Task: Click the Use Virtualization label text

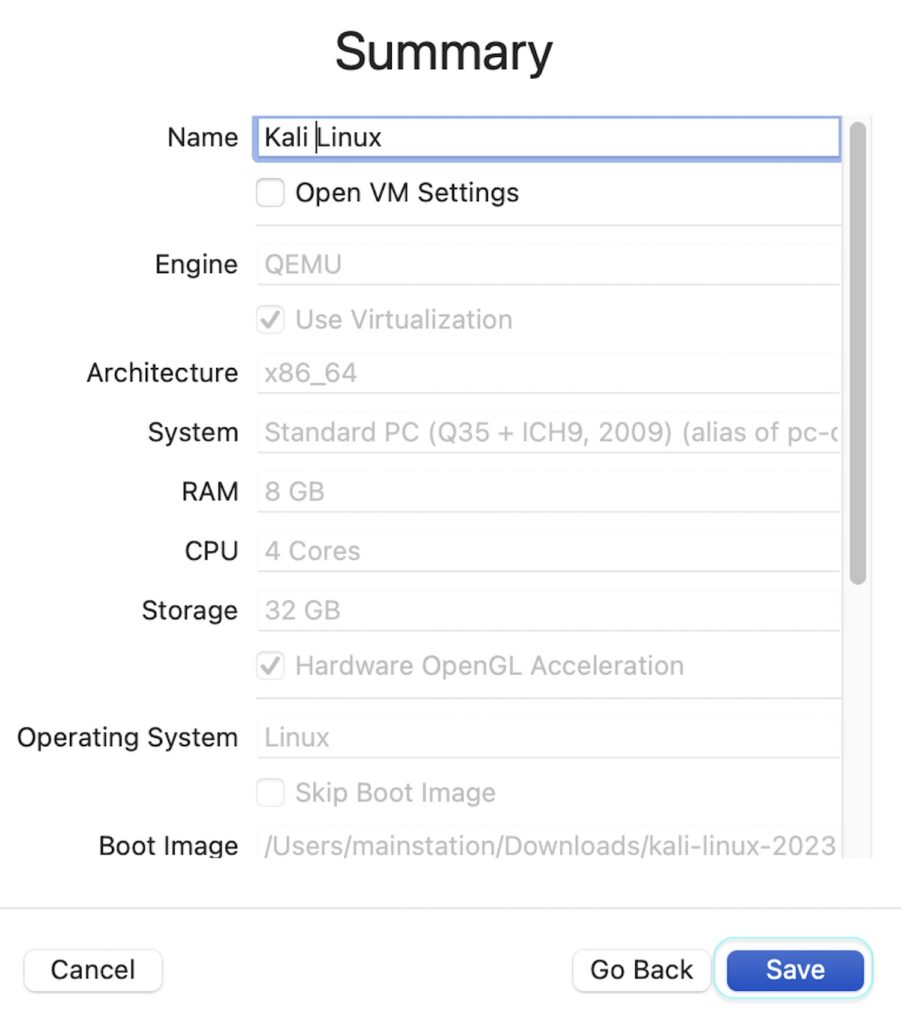Action: click(x=403, y=319)
